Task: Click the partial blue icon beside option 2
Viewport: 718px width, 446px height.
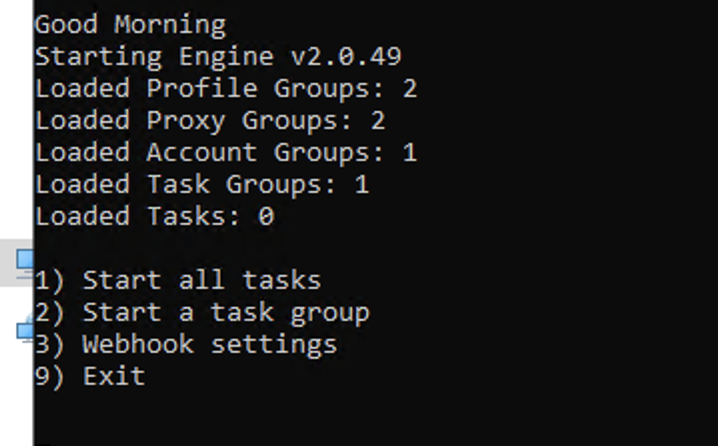Action: click(24, 329)
